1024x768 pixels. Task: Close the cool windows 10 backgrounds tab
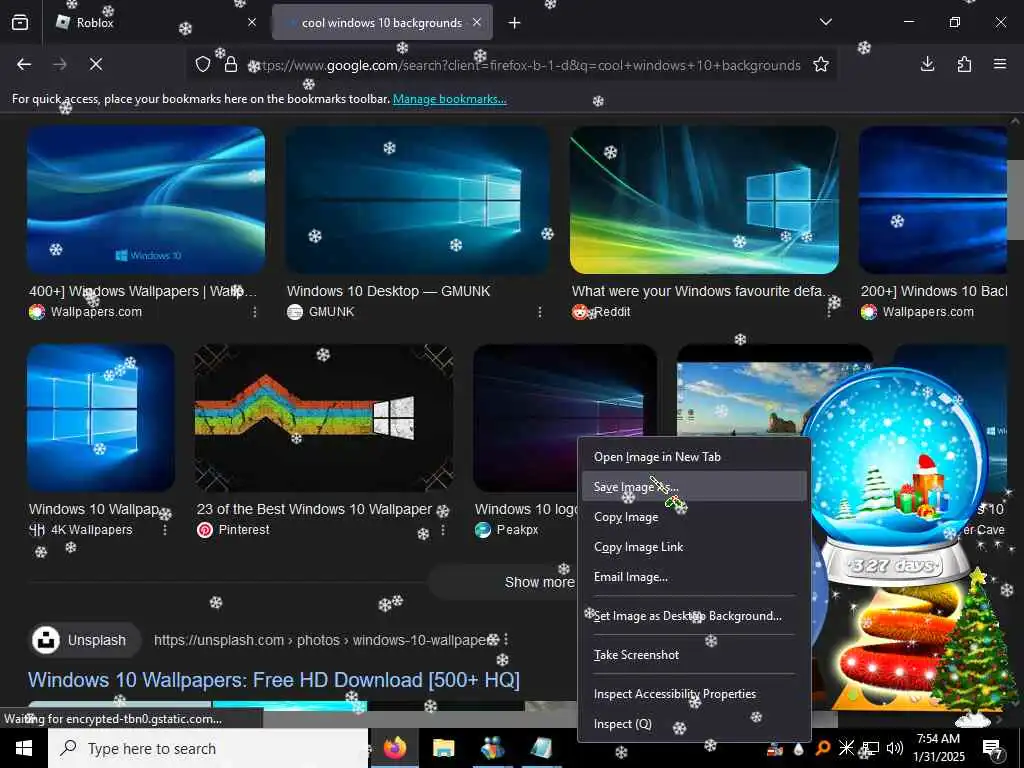click(477, 22)
